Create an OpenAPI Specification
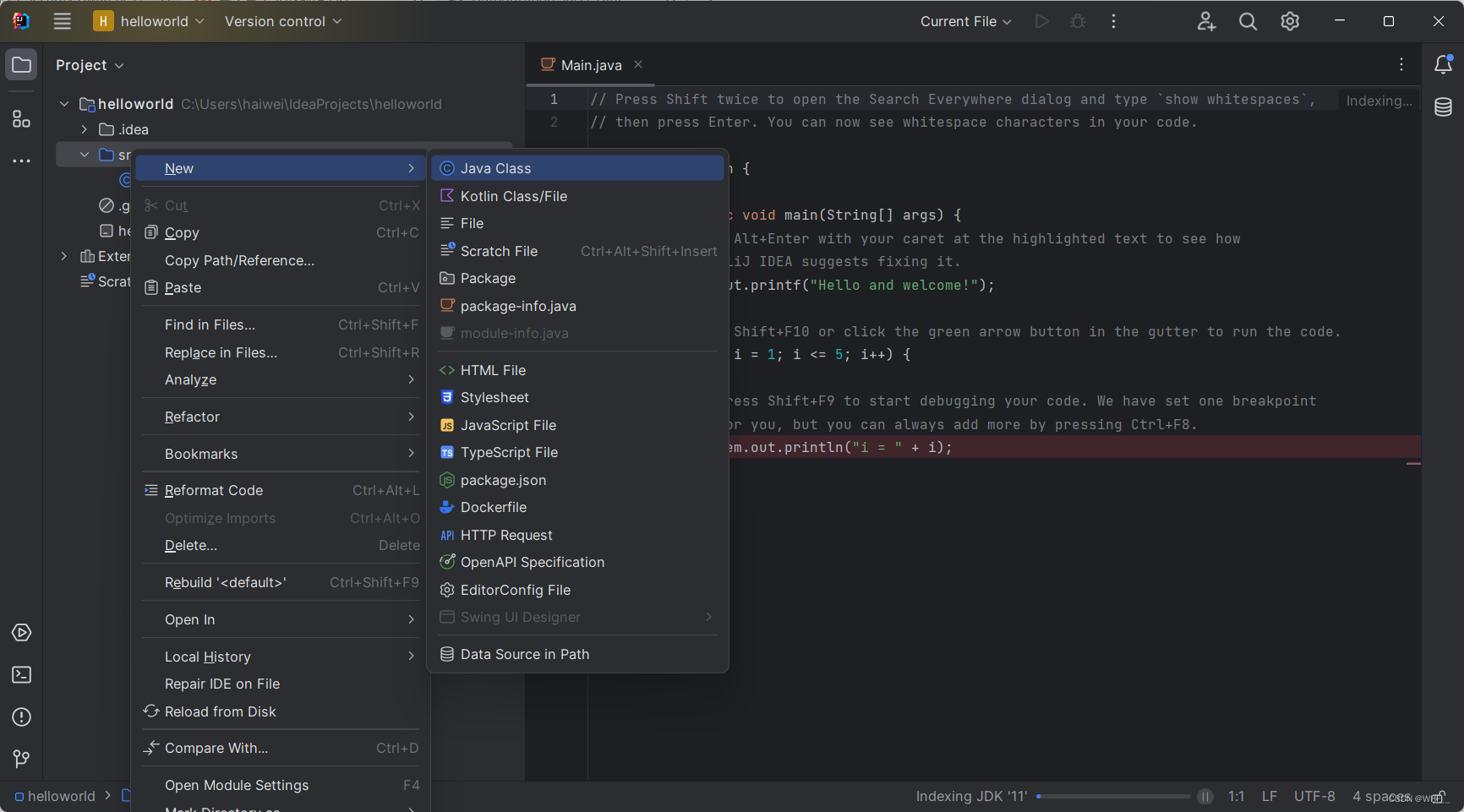 click(577, 562)
